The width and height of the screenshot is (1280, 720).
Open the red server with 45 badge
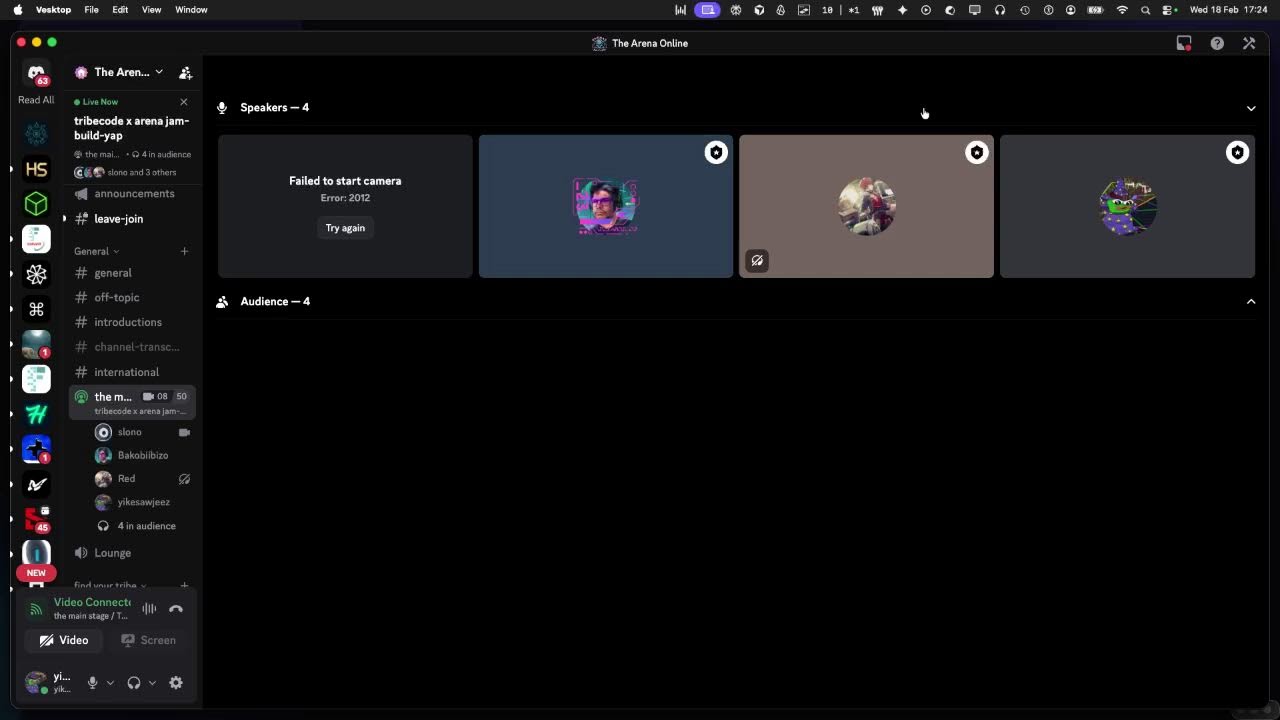pyautogui.click(x=36, y=519)
